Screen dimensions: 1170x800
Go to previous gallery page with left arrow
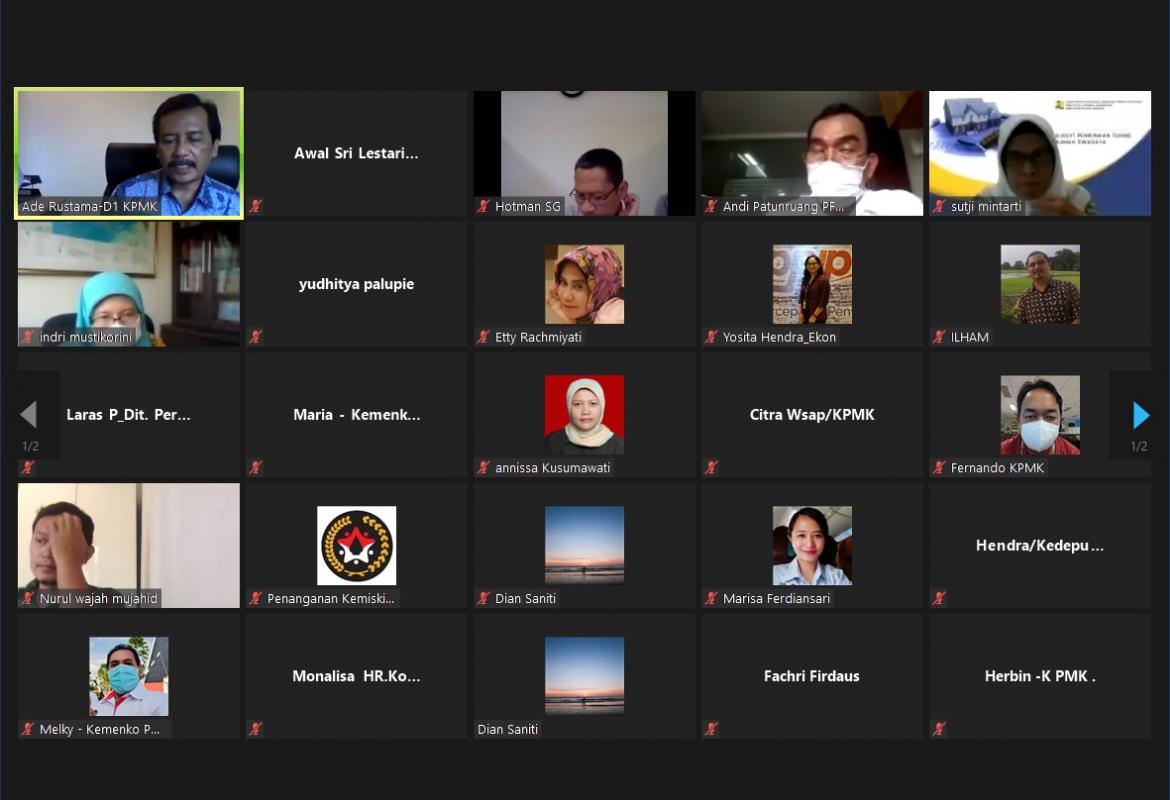pyautogui.click(x=29, y=415)
